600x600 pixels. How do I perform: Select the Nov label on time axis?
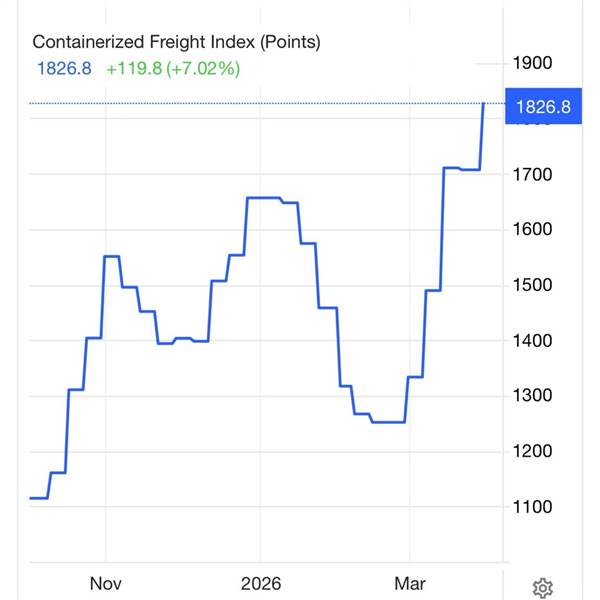tap(105, 583)
